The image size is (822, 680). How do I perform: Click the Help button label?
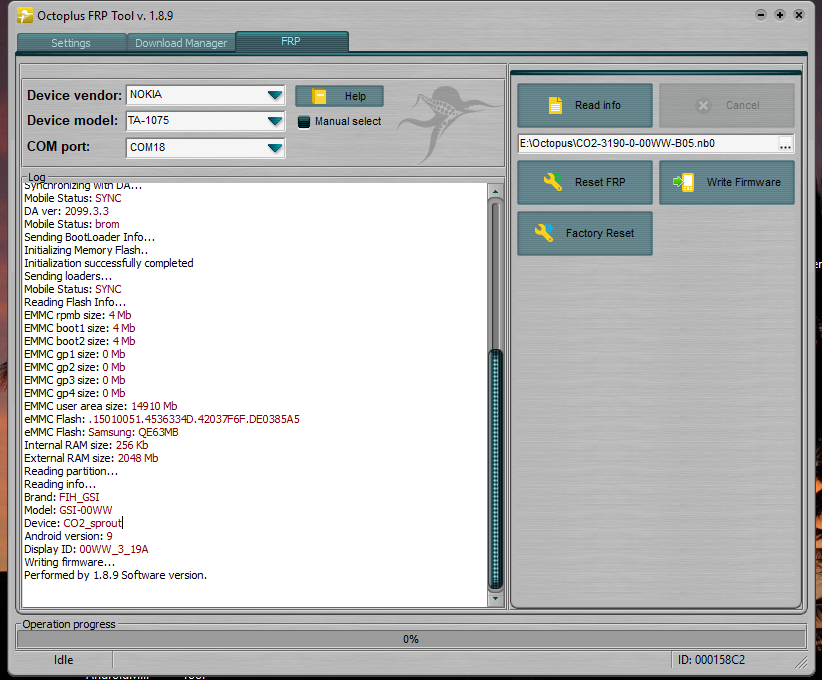(355, 96)
